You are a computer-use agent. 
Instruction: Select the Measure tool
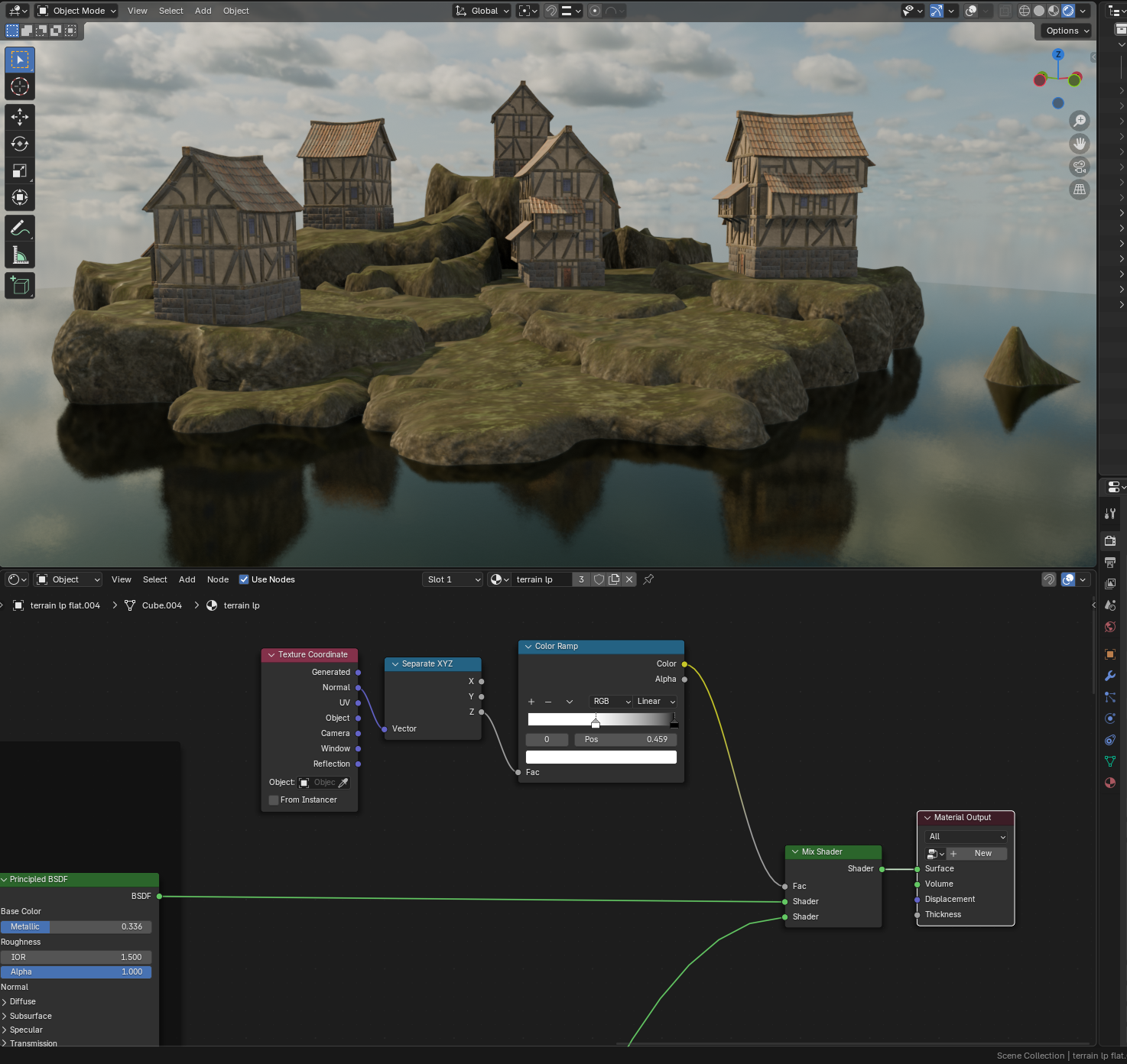point(20,255)
